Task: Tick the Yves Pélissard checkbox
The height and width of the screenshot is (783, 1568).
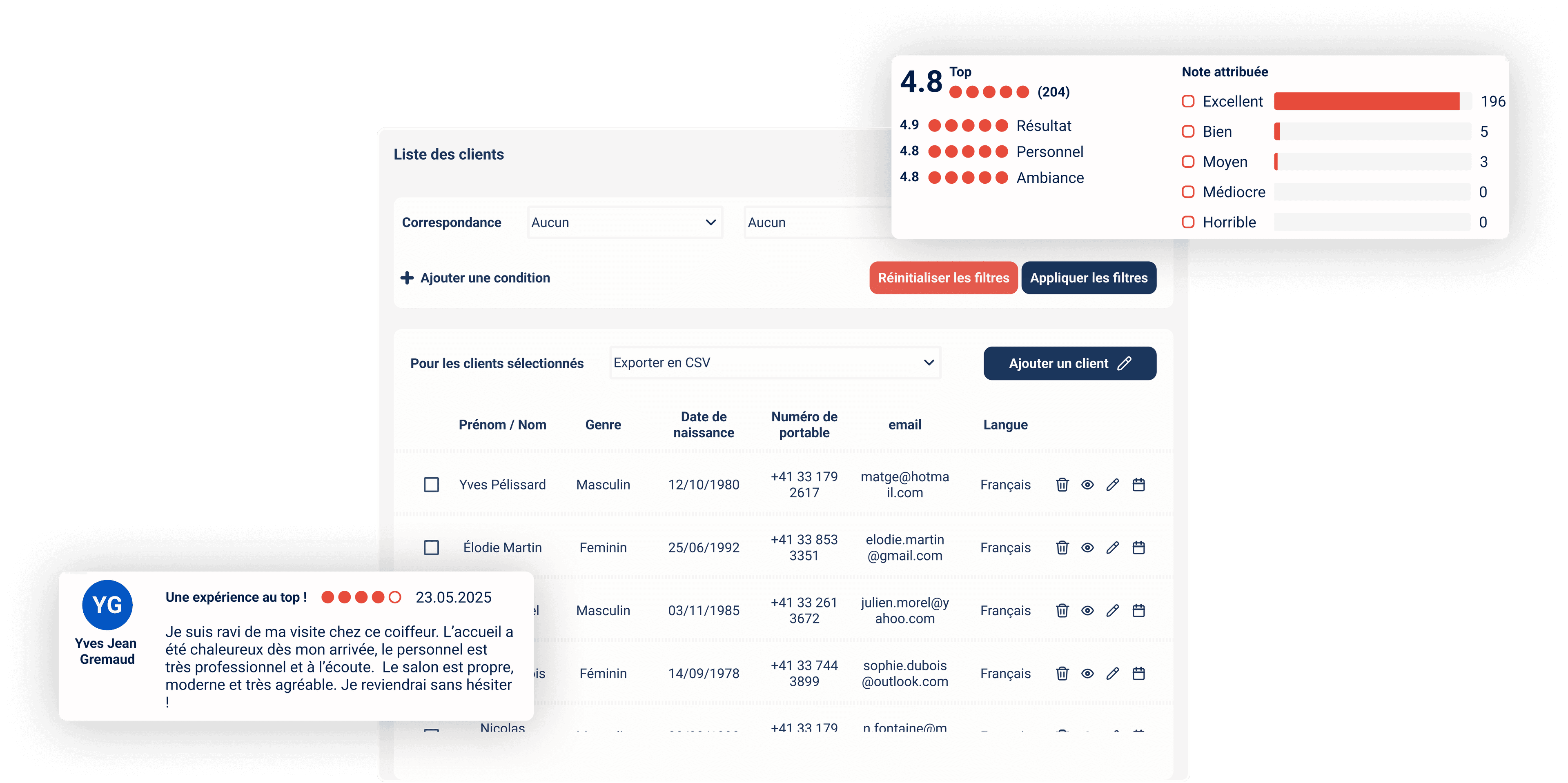Action: coord(432,485)
